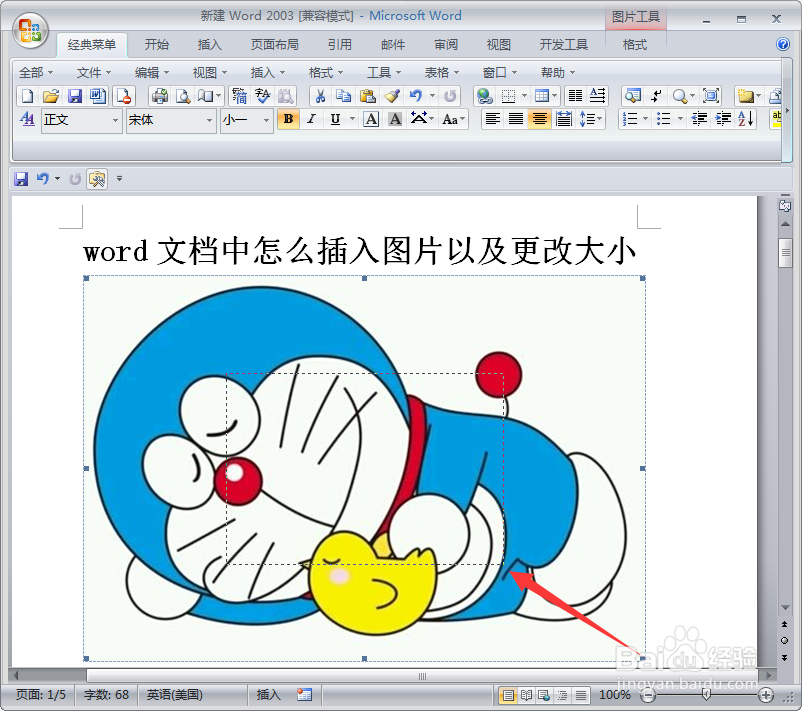Screen dimensions: 802x711
Task: Click the zoom in plus button
Action: (766, 695)
